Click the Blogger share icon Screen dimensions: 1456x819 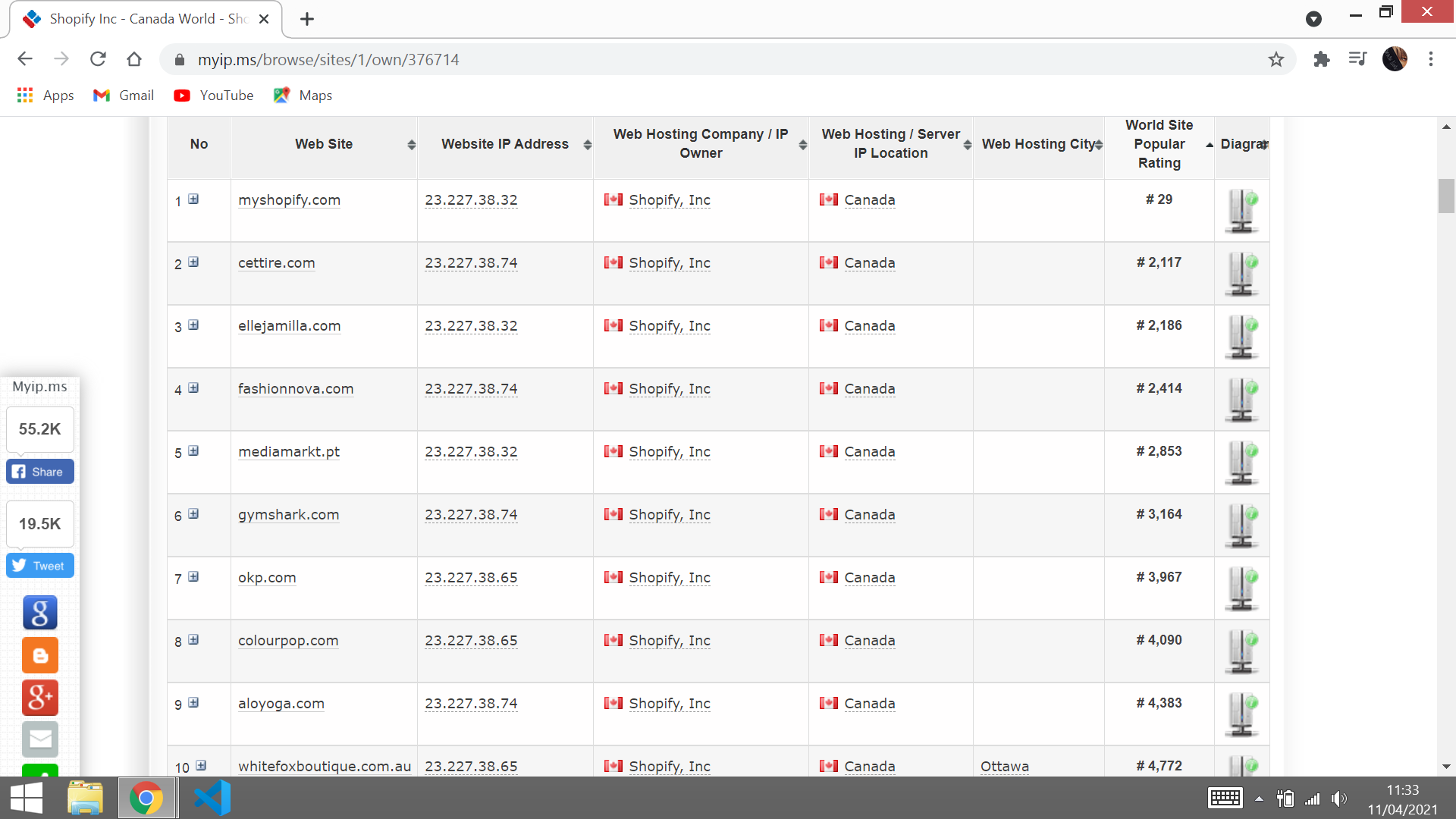pos(39,655)
